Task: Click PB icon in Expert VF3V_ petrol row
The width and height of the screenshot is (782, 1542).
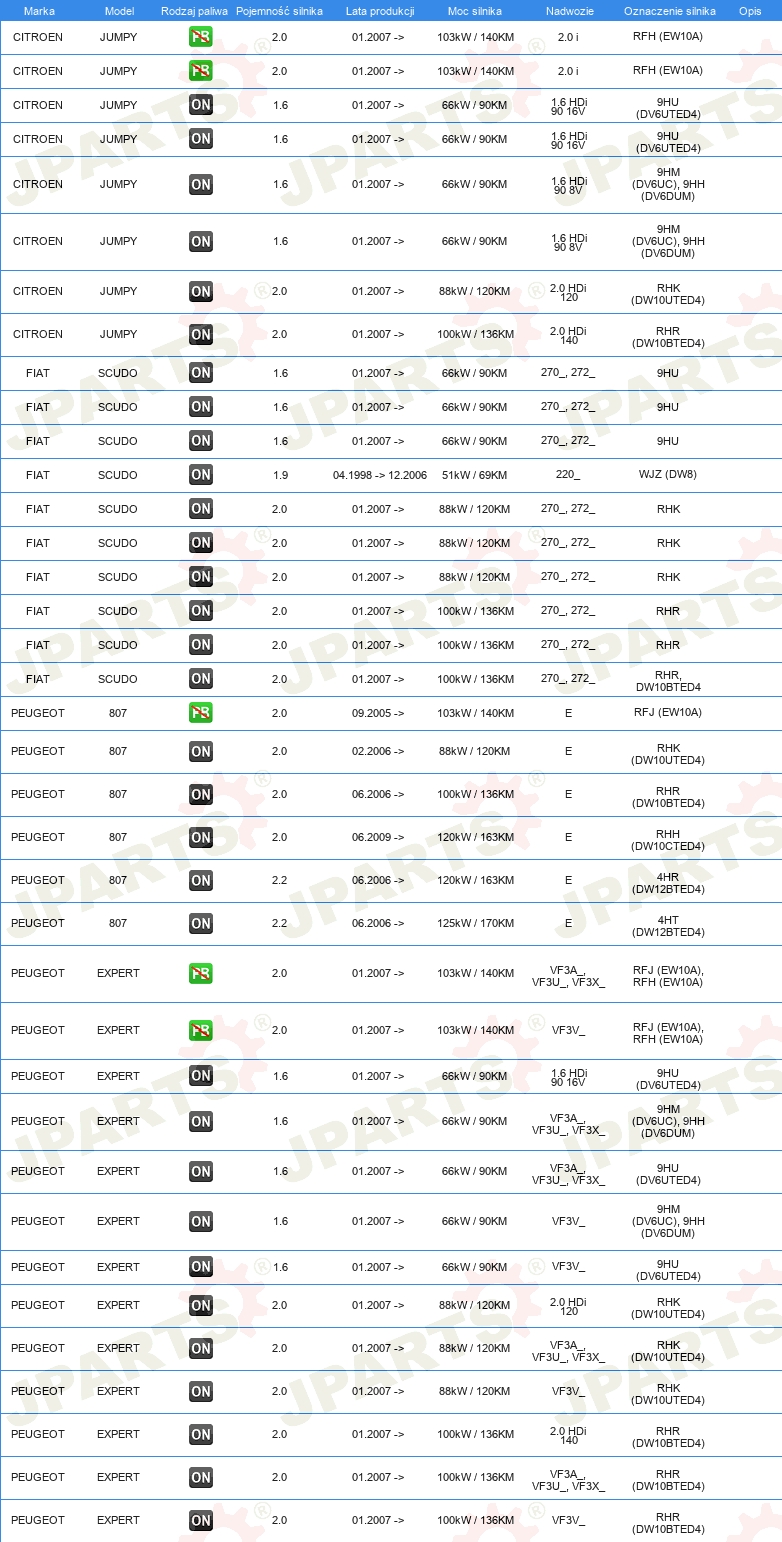Action: [x=201, y=1031]
